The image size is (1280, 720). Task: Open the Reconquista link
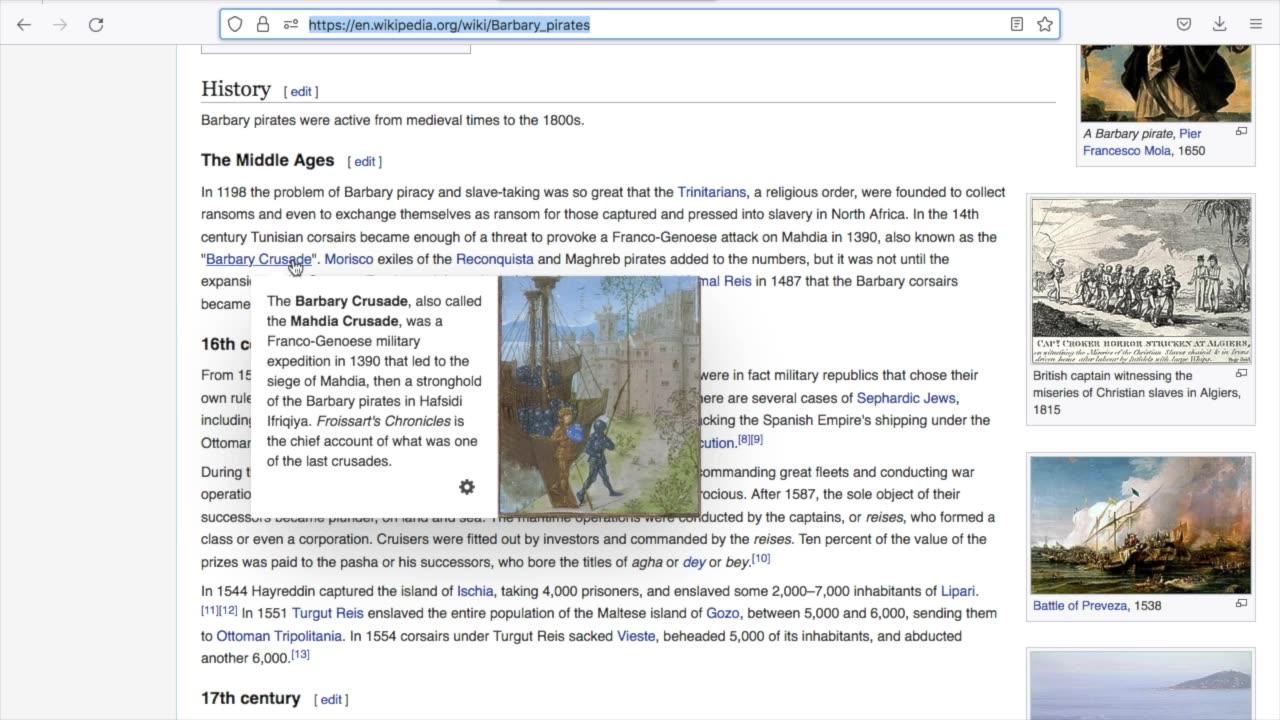(x=495, y=259)
